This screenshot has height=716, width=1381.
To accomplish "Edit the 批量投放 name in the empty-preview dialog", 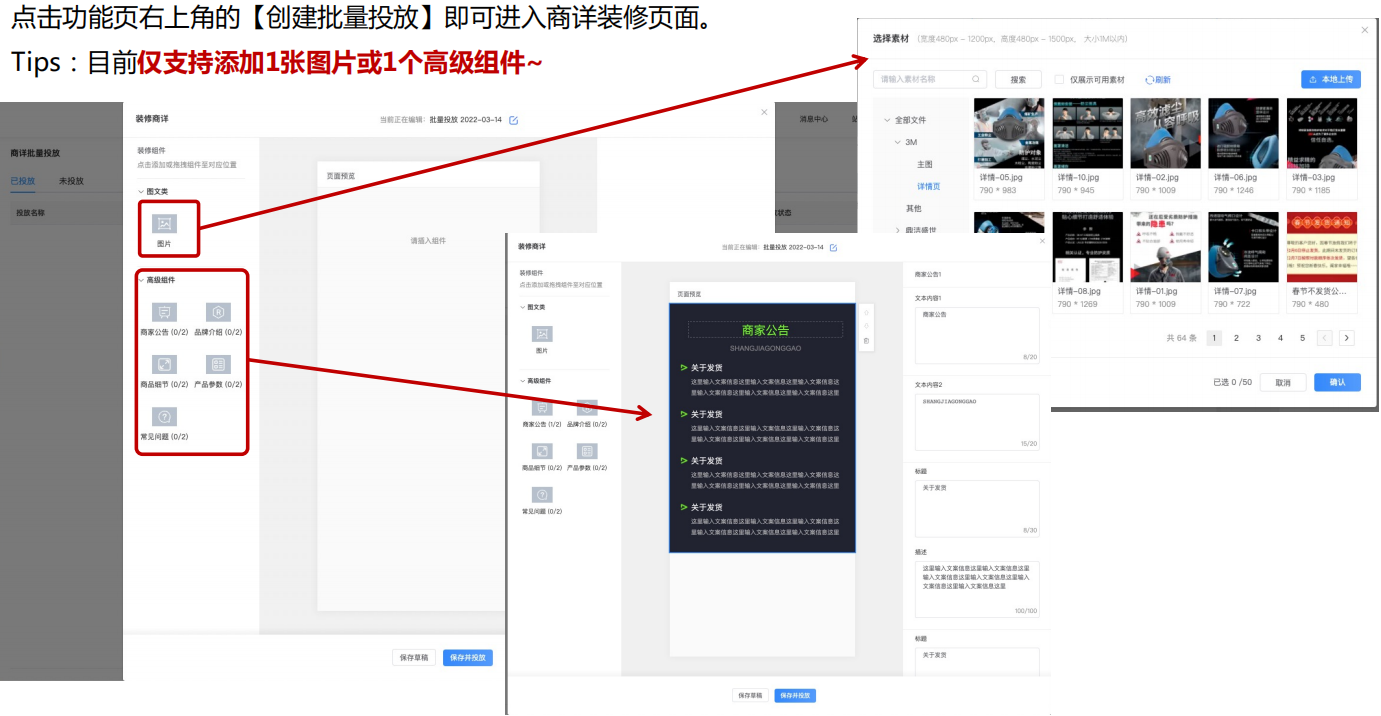I will [x=514, y=120].
